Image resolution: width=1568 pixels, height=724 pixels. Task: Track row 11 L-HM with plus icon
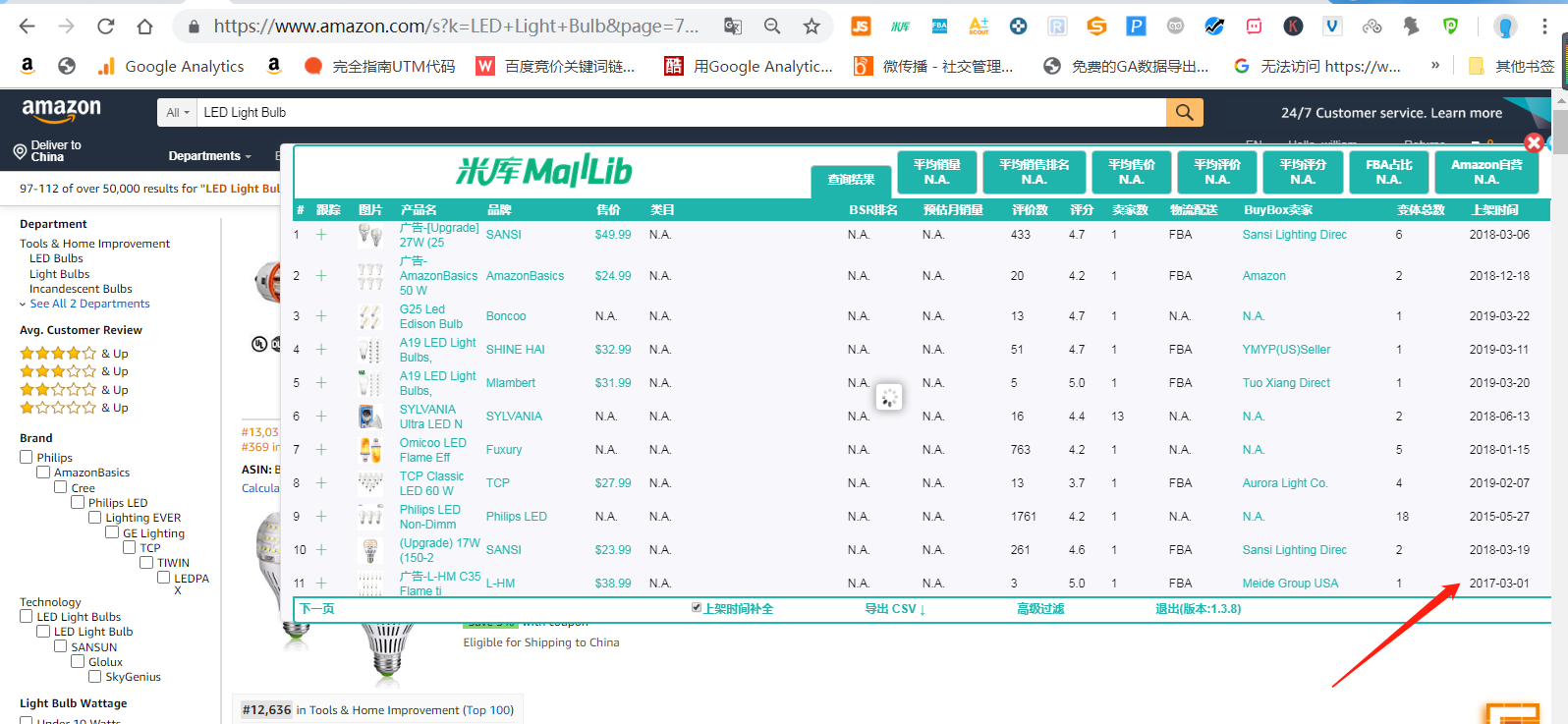[x=321, y=584]
